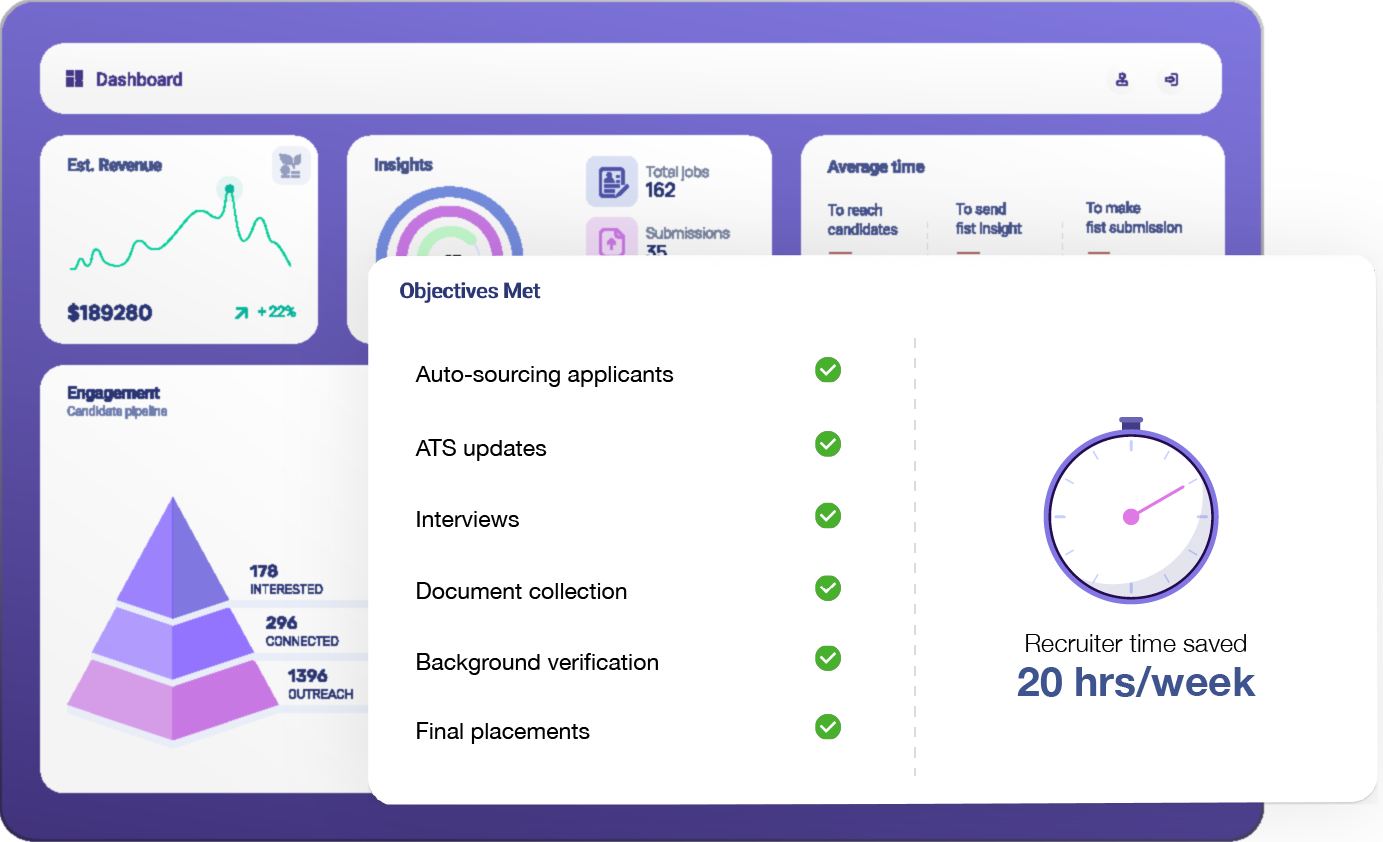Viewport: 1383px width, 842px height.
Task: Click the Dashboard grid icon in the header
Action: (73, 78)
